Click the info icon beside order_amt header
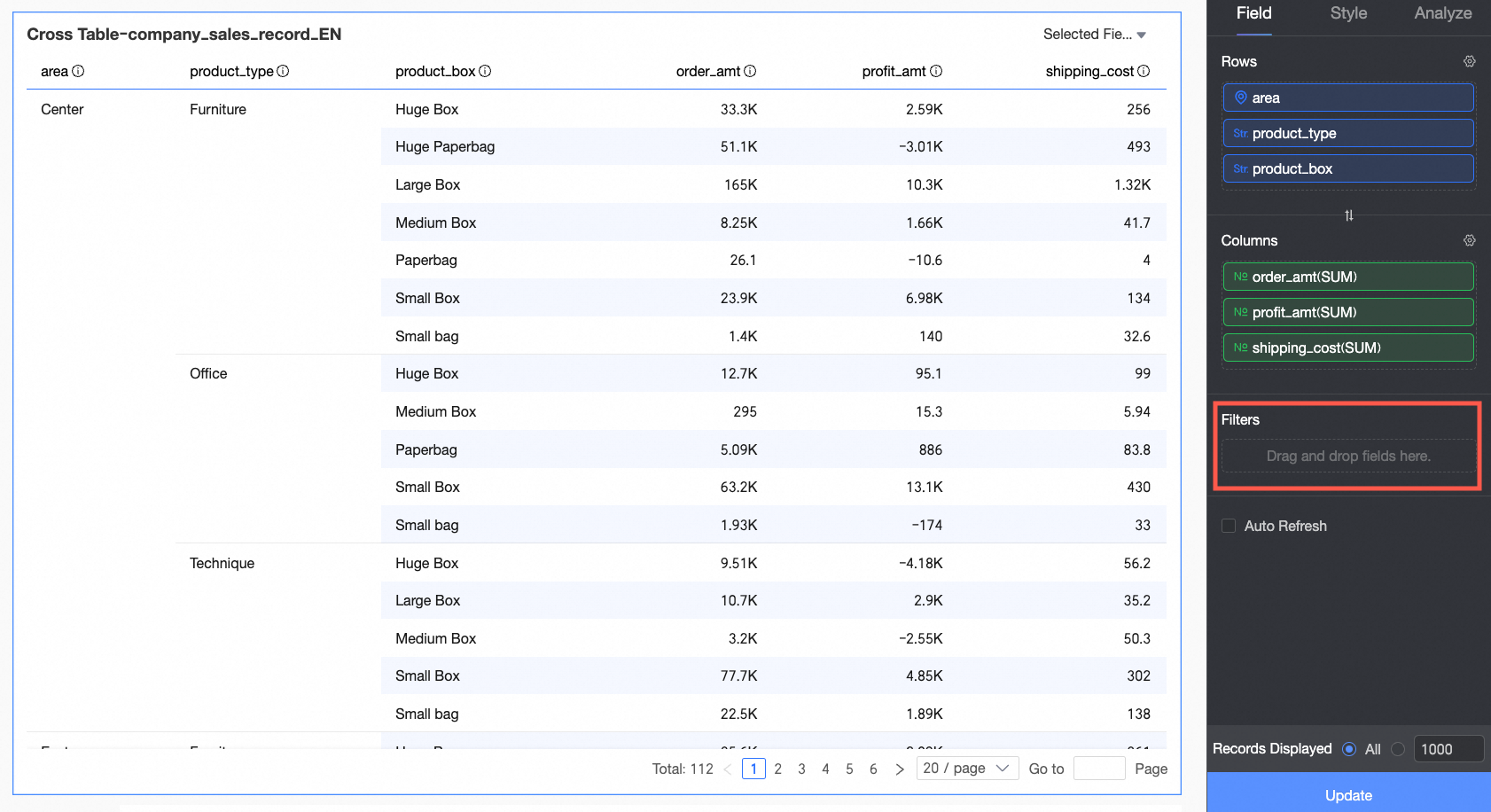This screenshot has width=1491, height=812. (x=750, y=71)
